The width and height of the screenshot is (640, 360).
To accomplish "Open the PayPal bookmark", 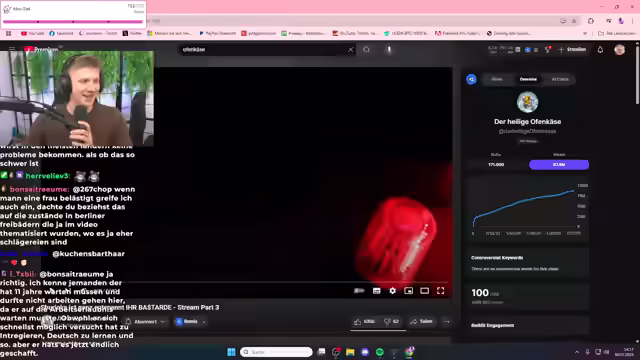I will pos(218,33).
